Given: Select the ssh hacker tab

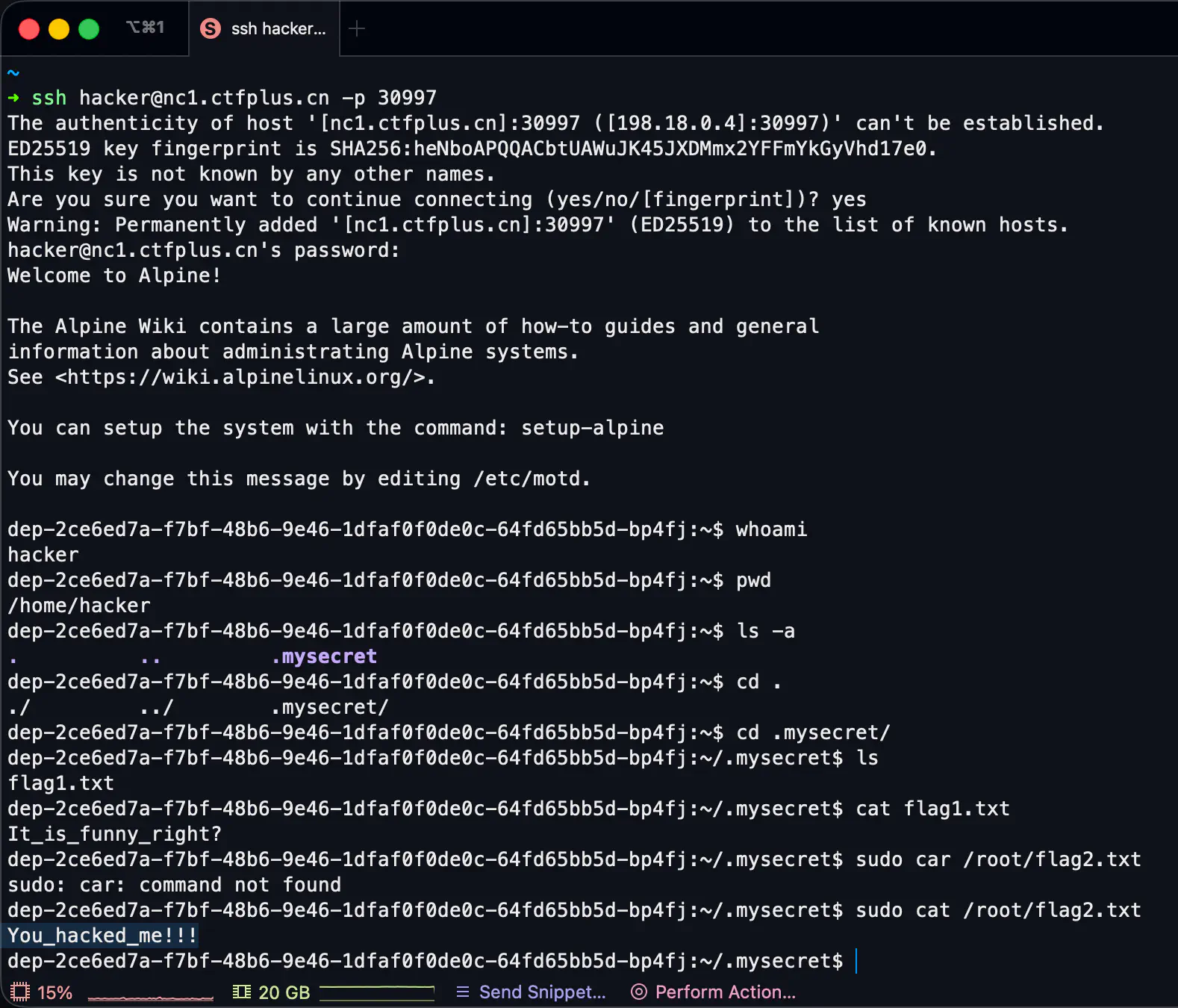Looking at the screenshot, I should click(278, 28).
